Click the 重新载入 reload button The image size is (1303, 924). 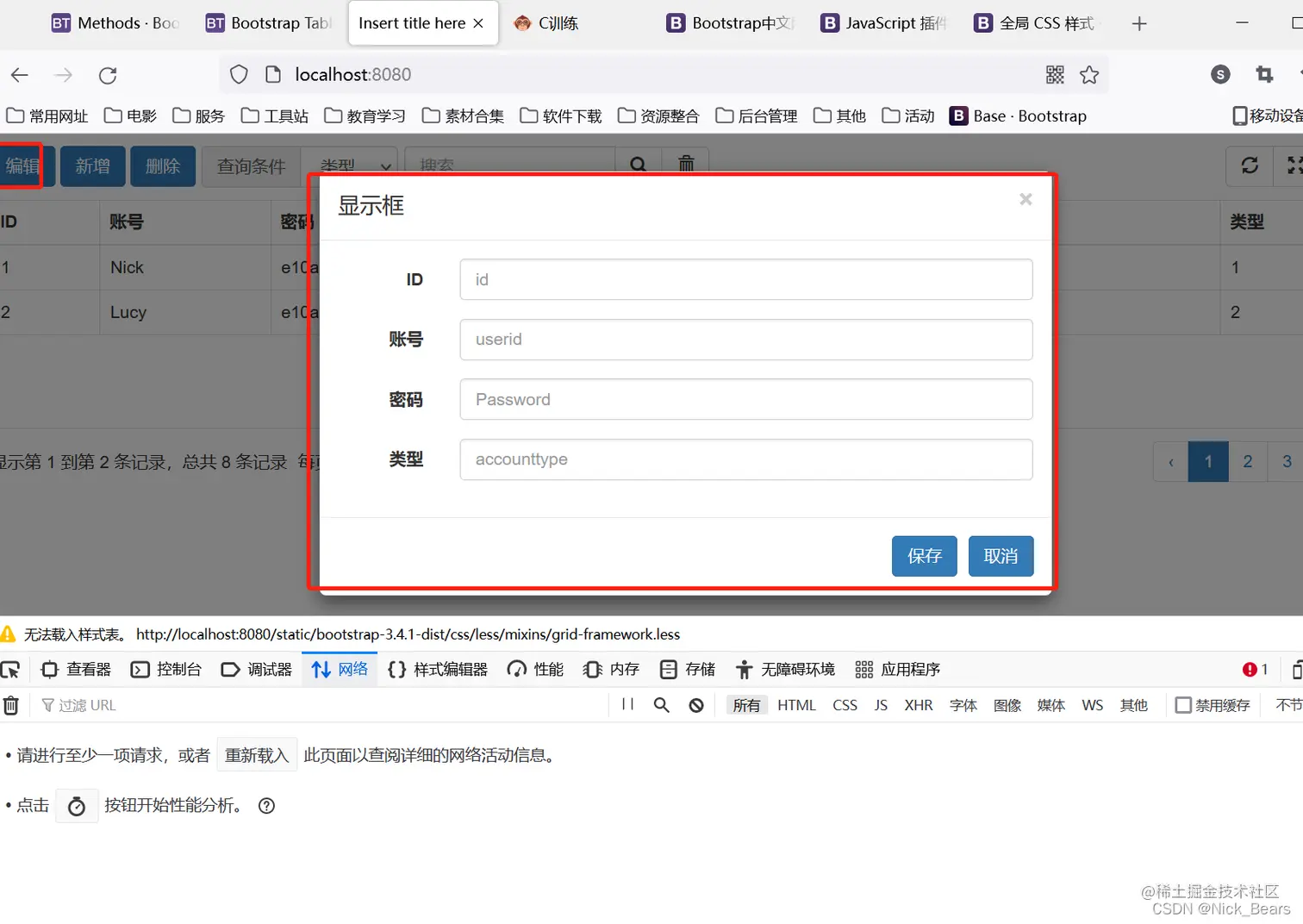click(257, 754)
